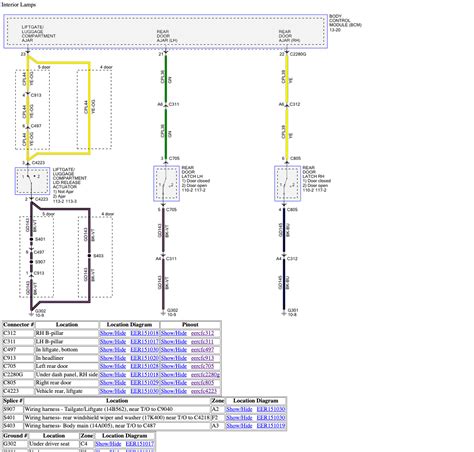This screenshot has height=452, width=474.
Task: Open EER151030 diagram link in C4223 row
Action: click(144, 391)
